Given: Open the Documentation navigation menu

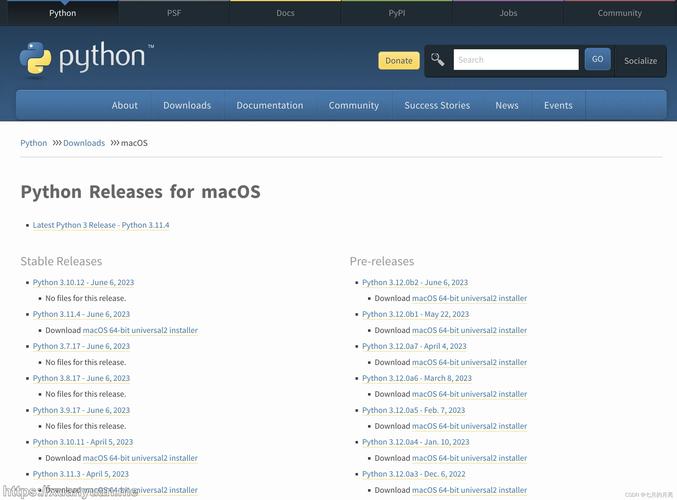Looking at the screenshot, I should [x=269, y=105].
